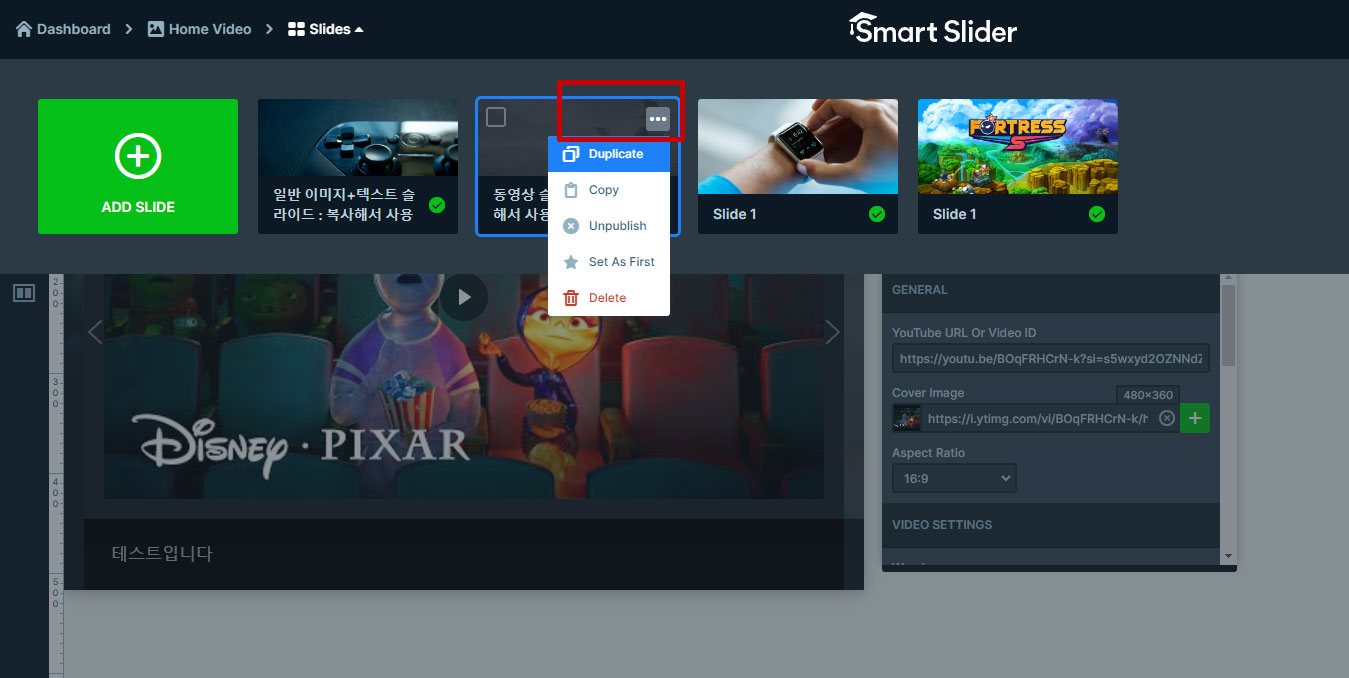This screenshot has width=1349, height=678.
Task: Tick the video slide selection checkbox
Action: coord(496,117)
